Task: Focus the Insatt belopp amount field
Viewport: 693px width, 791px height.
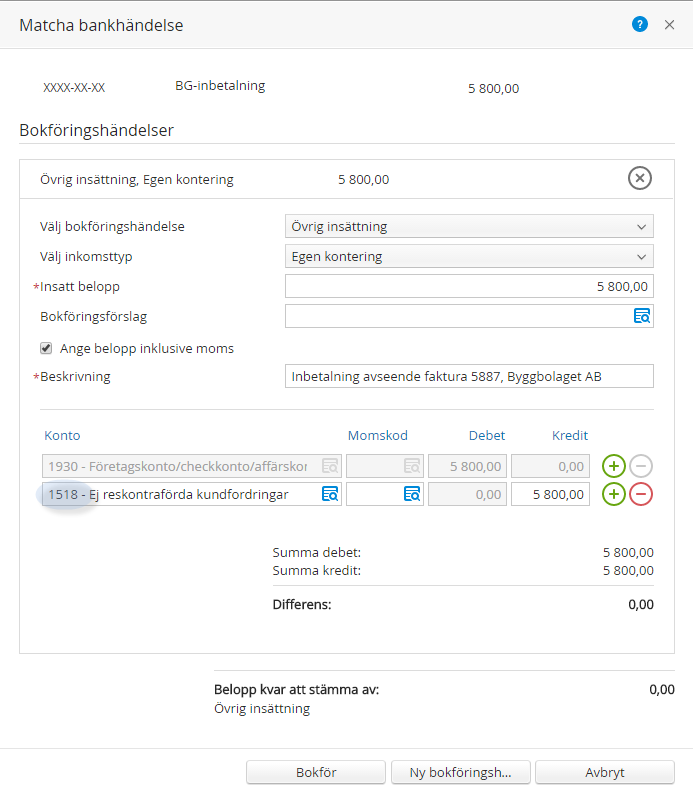Action: point(469,287)
